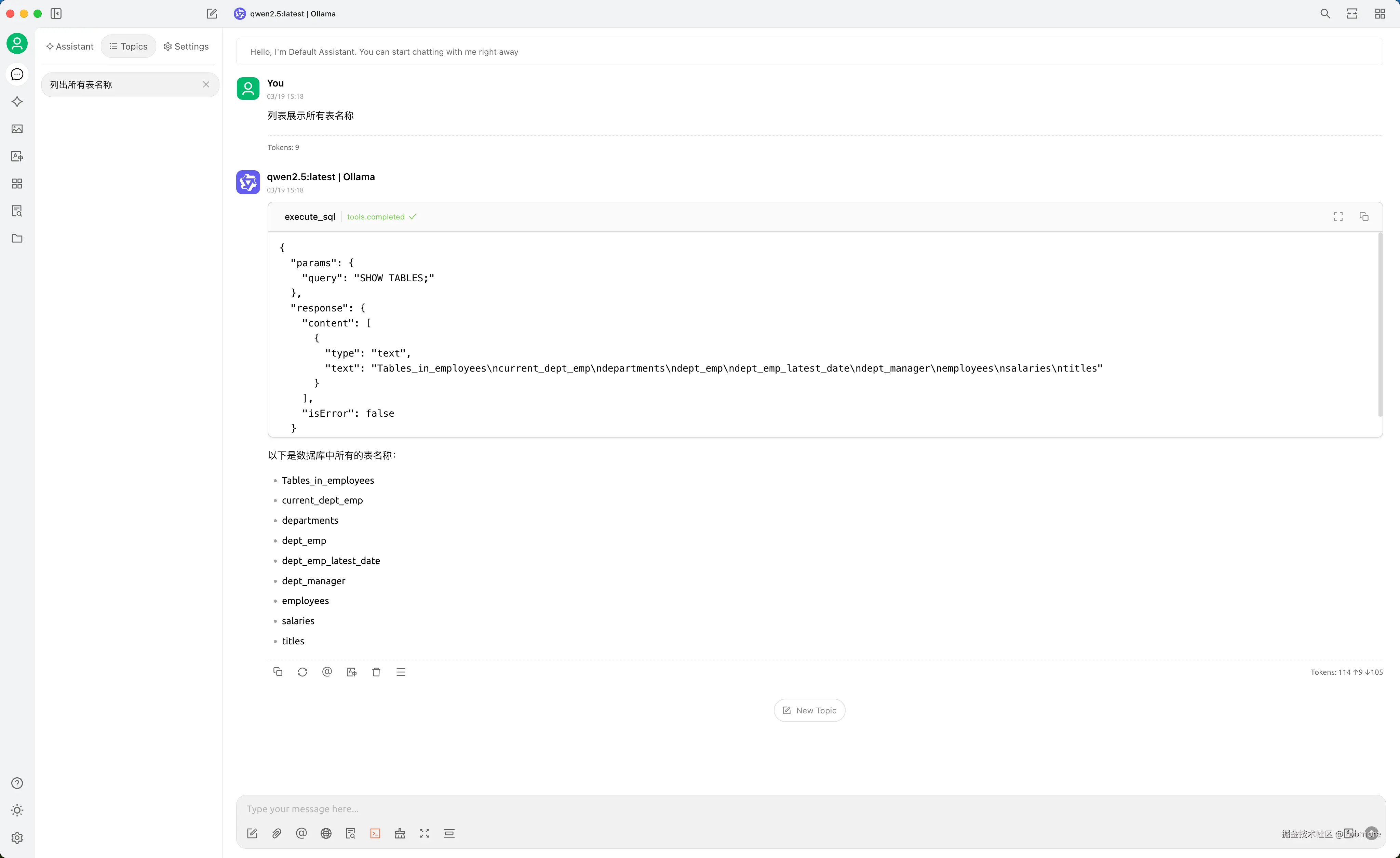Image resolution: width=1400 pixels, height=858 pixels.
Task: Toggle web search globe icon in input bar
Action: coord(326,833)
